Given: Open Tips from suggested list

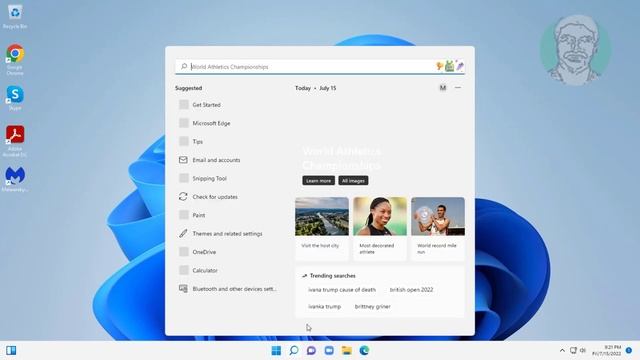Looking at the screenshot, I should [x=228, y=142].
